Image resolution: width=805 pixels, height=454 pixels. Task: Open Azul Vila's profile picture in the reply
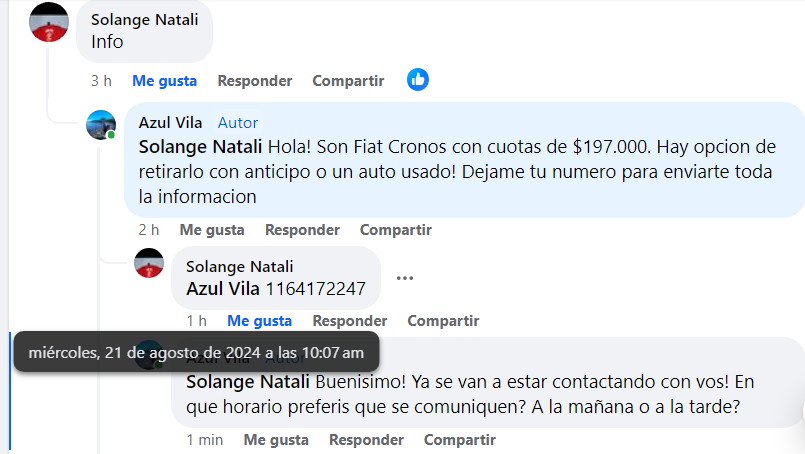101,125
